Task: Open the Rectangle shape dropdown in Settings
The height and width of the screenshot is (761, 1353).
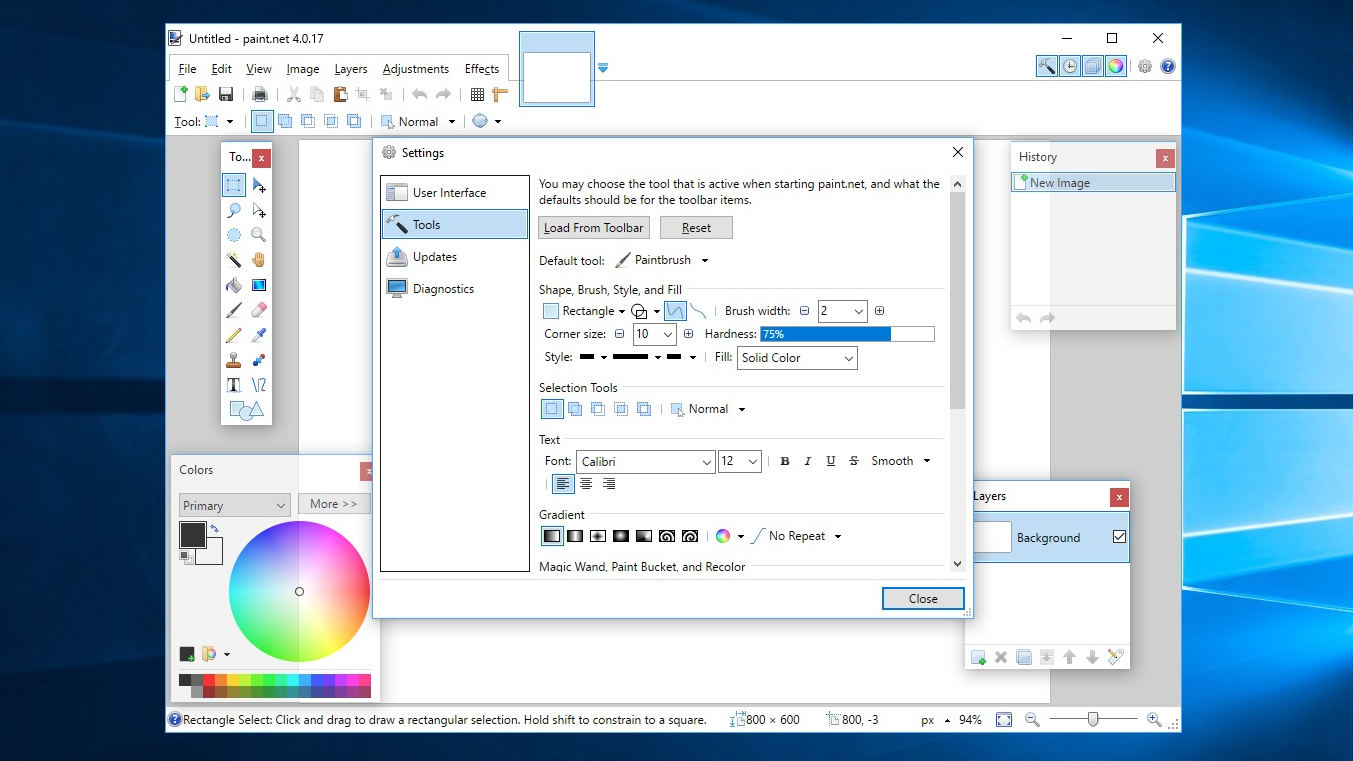Action: coord(584,311)
